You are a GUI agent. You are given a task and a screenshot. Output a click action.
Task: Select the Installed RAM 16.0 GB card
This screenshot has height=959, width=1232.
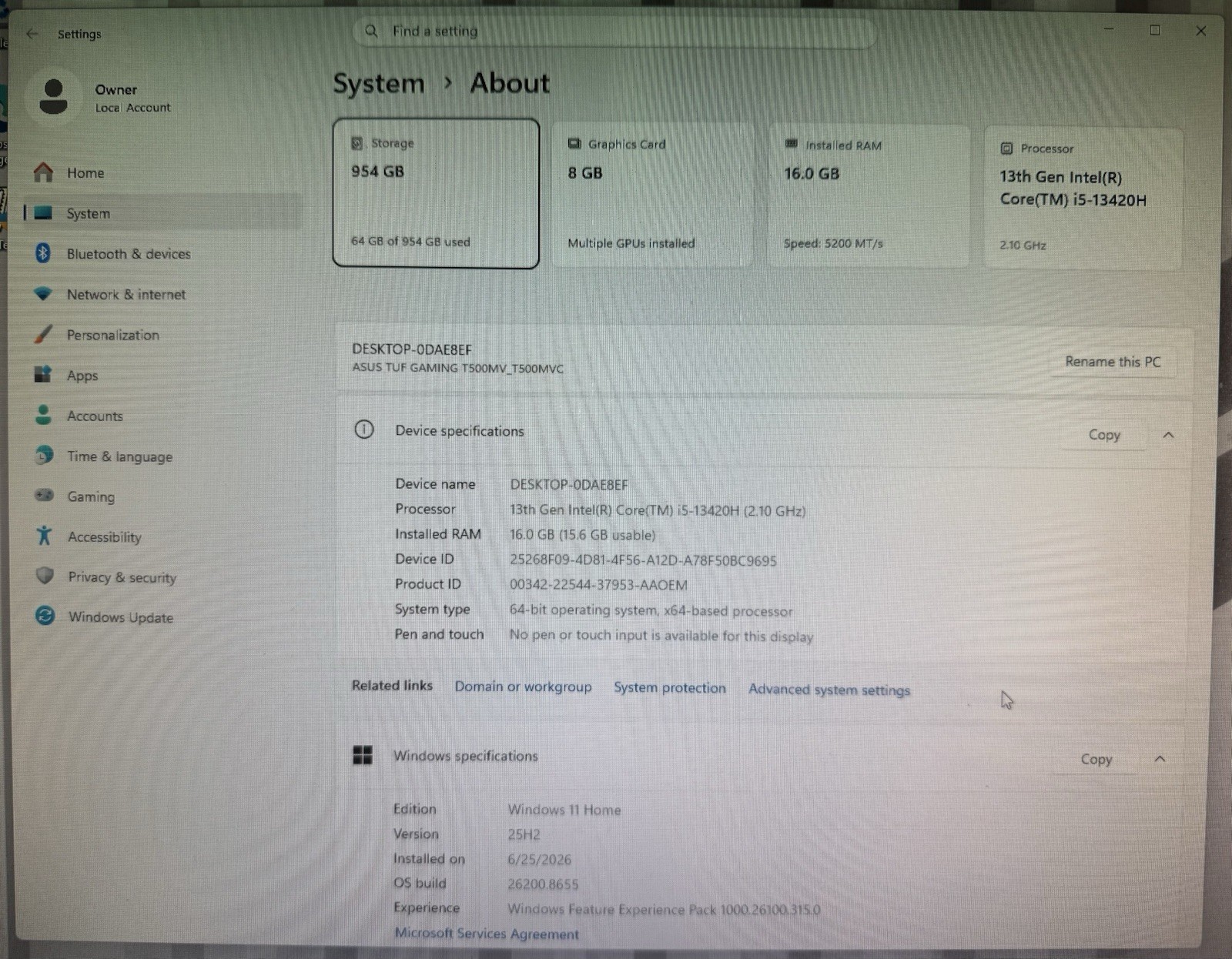[x=869, y=196]
